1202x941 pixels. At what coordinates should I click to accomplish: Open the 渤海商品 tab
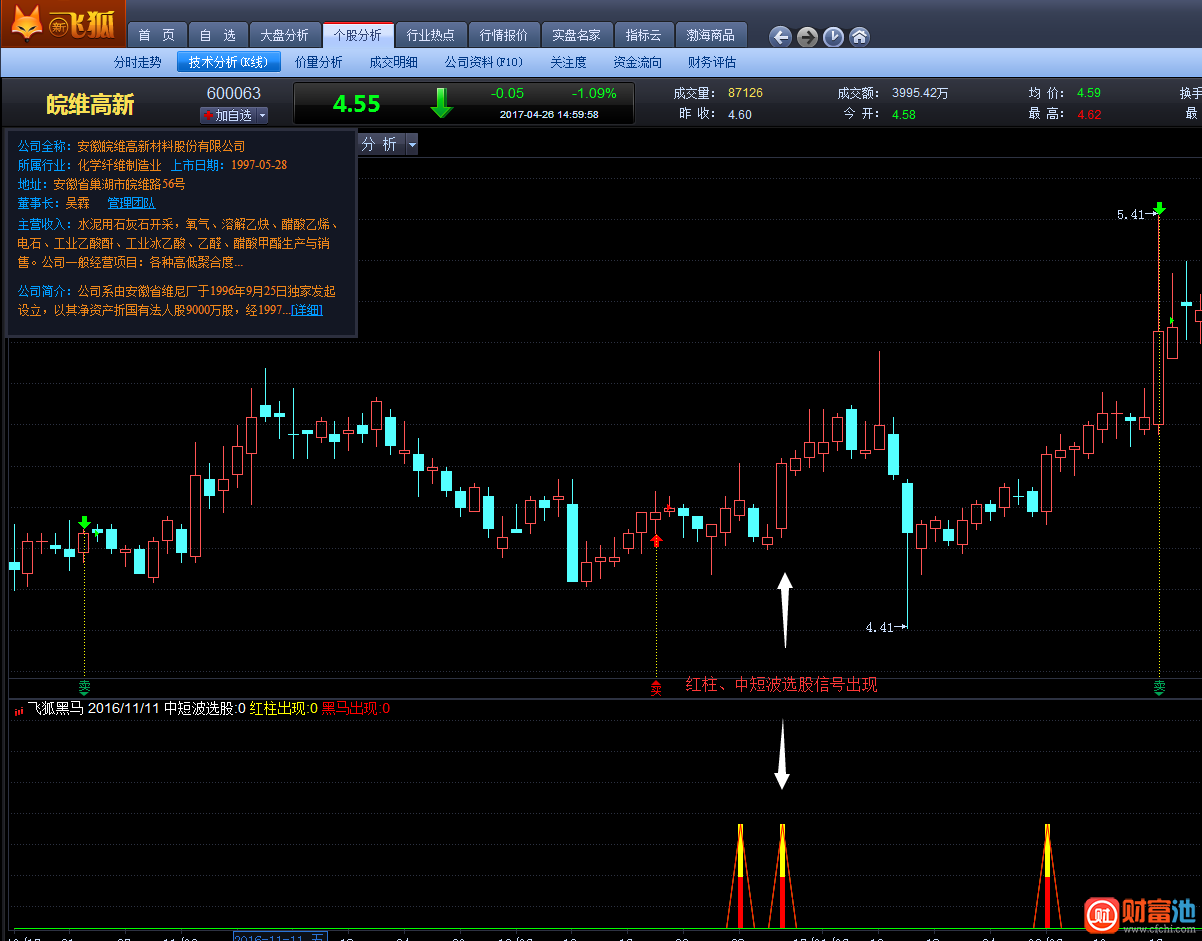point(711,35)
